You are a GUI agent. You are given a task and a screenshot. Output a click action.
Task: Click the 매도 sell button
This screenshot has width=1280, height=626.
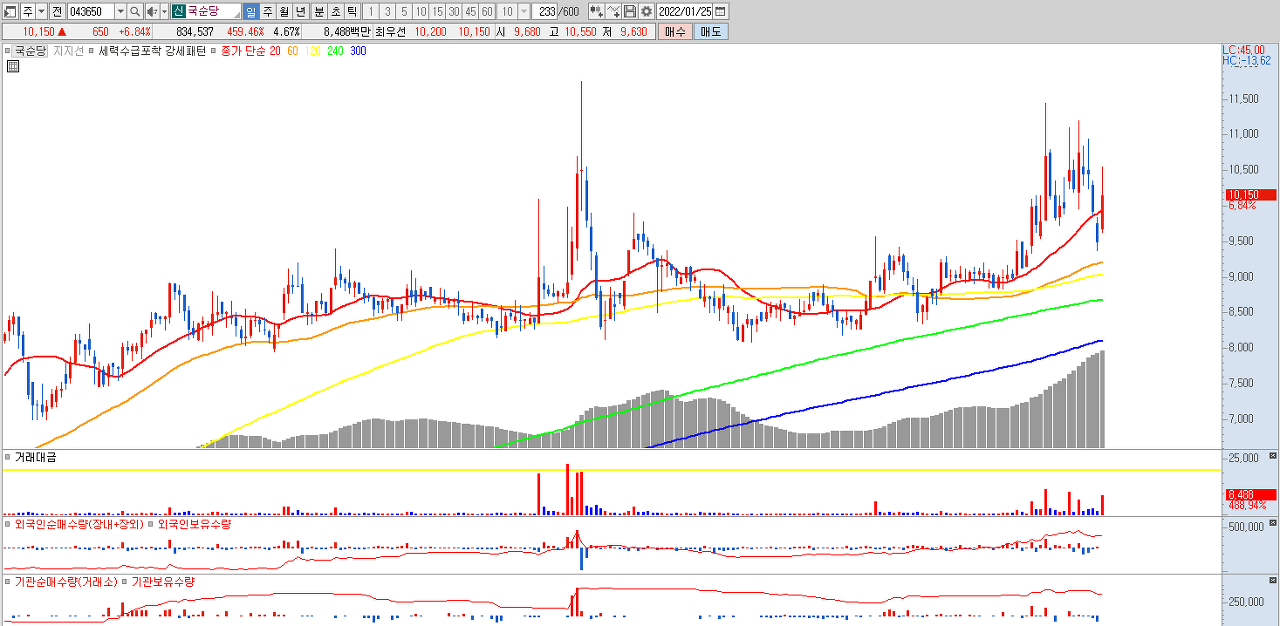coord(711,31)
